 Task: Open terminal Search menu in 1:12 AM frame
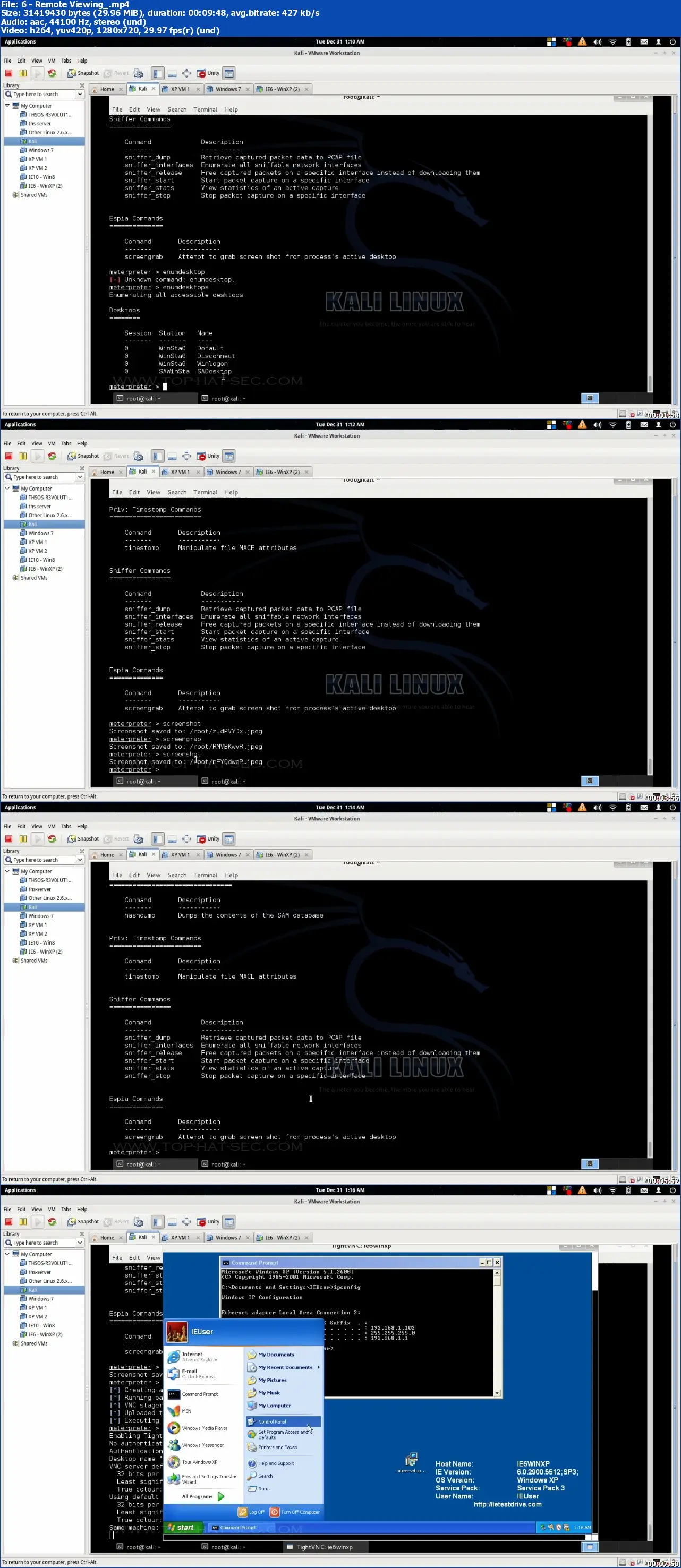(177, 492)
